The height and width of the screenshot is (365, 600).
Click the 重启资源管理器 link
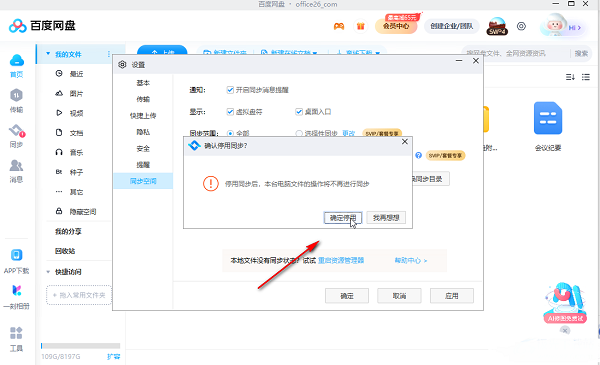click(341, 261)
